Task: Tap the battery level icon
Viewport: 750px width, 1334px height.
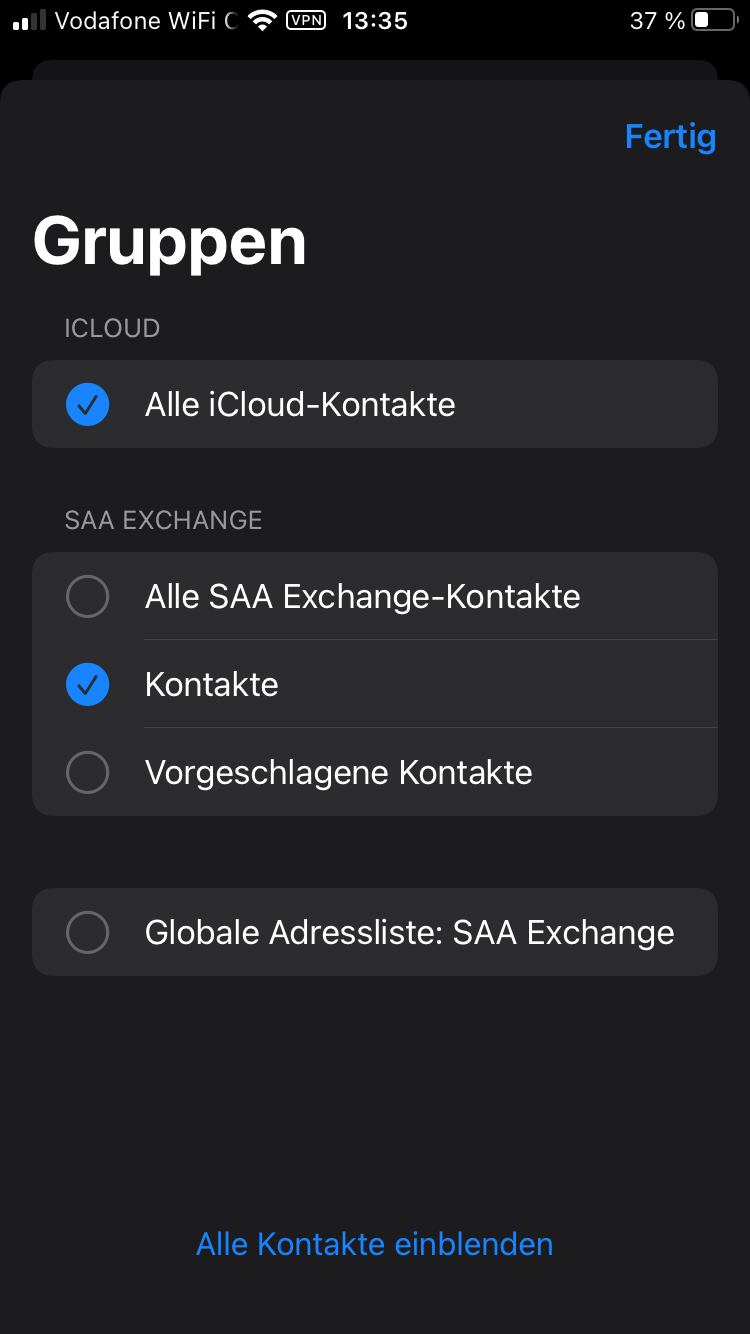Action: pos(713,20)
